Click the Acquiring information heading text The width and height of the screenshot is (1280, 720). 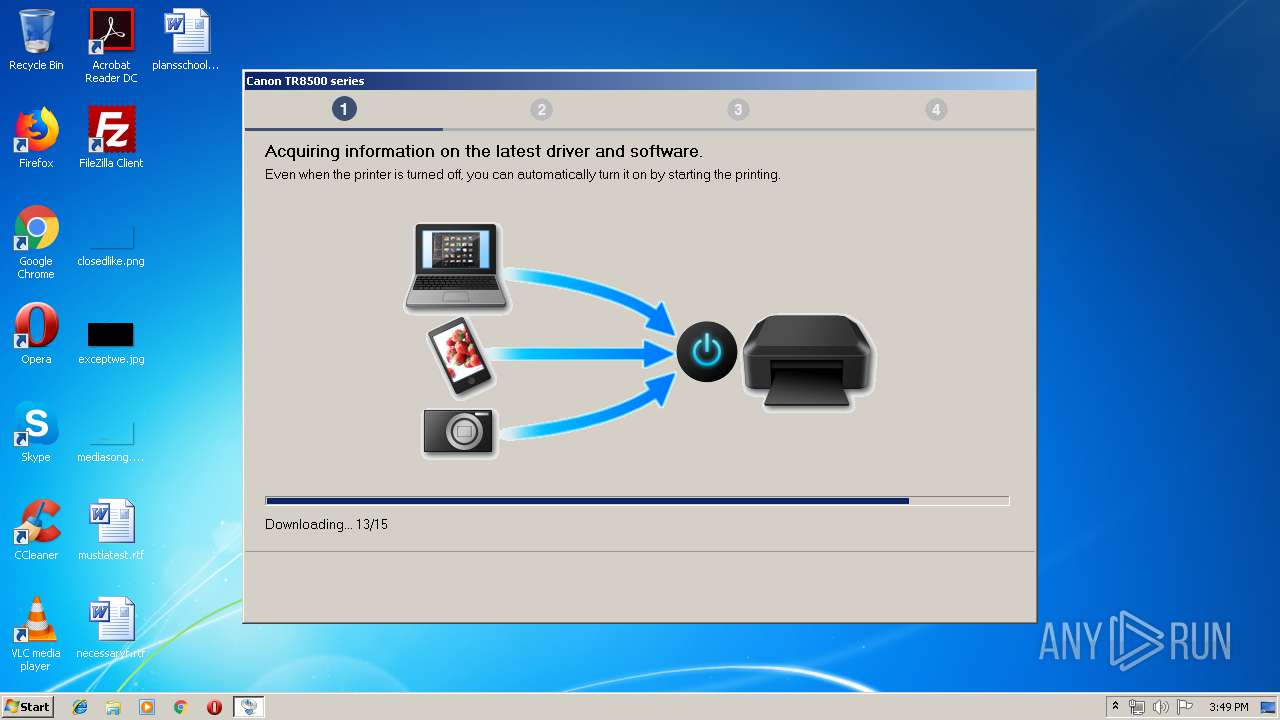pyautogui.click(x=484, y=152)
